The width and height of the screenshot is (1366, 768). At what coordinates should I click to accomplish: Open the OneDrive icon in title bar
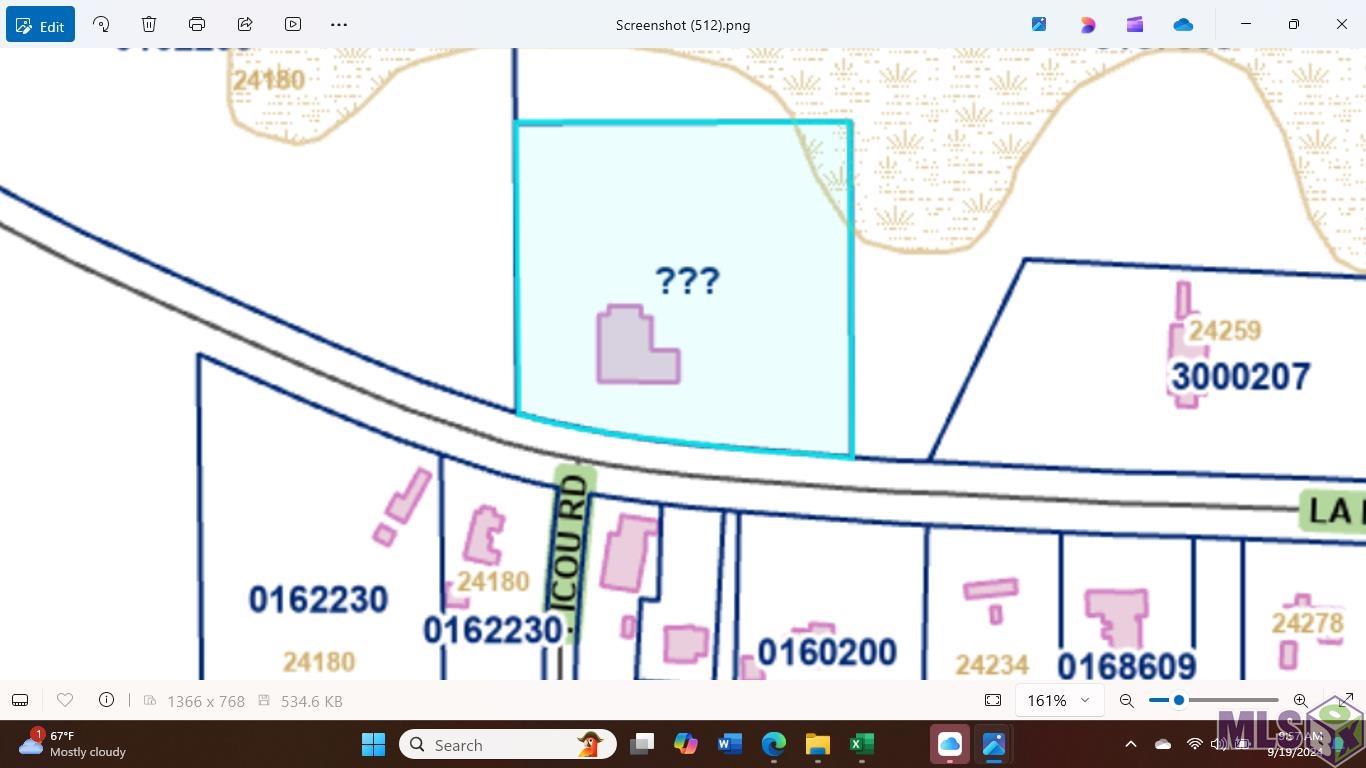(1183, 24)
